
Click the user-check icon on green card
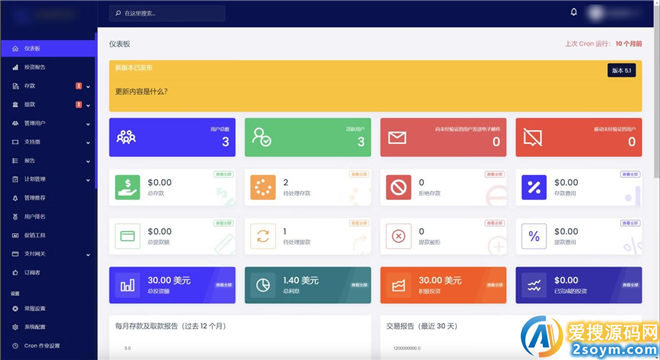(262, 137)
